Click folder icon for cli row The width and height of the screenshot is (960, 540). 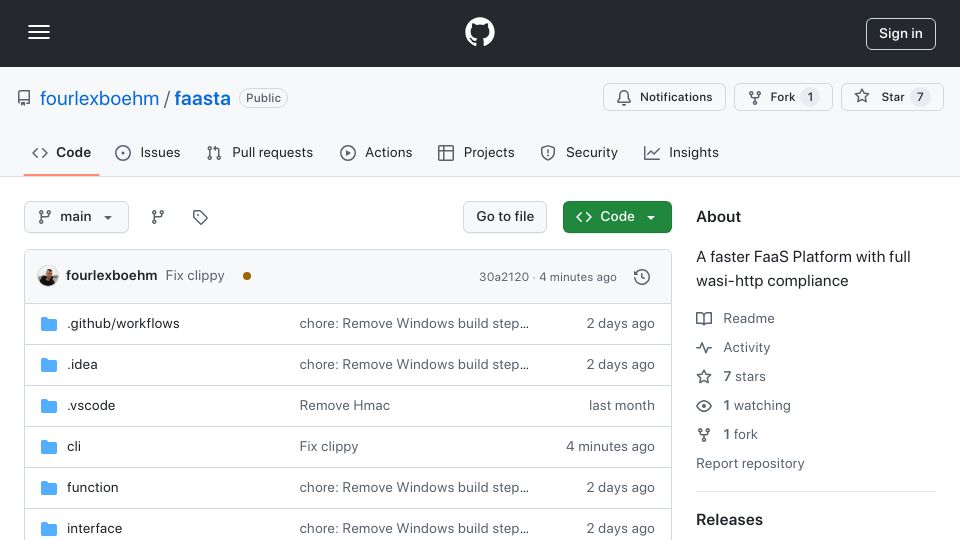coord(49,447)
